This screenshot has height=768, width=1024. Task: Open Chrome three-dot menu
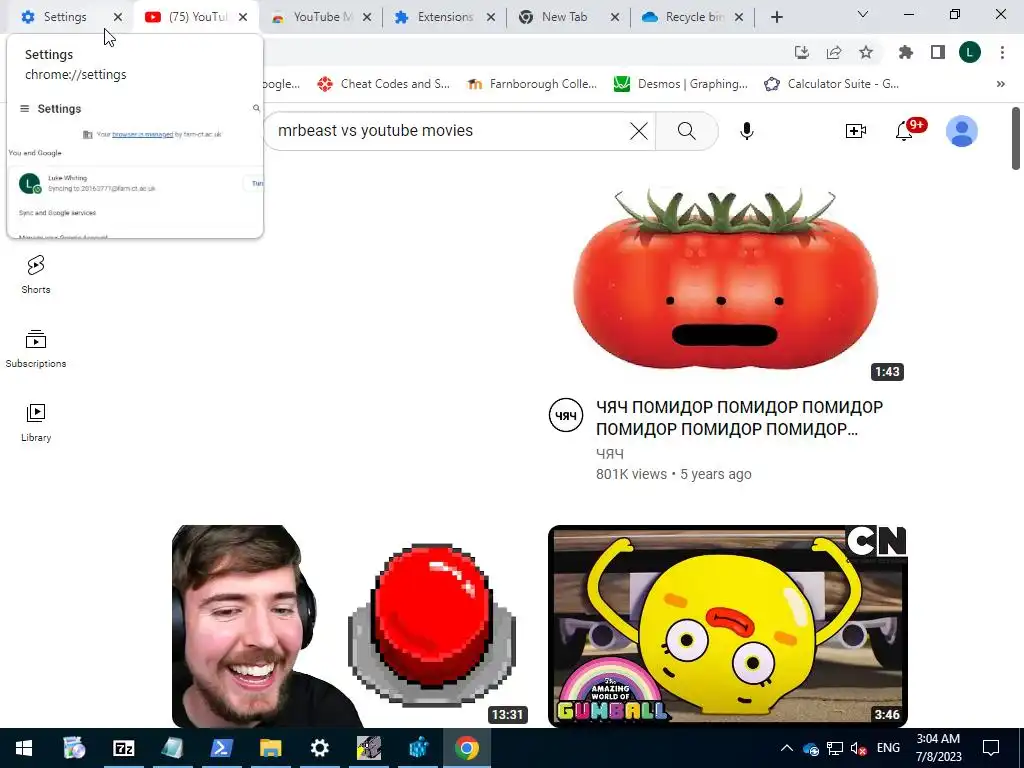click(x=1002, y=52)
